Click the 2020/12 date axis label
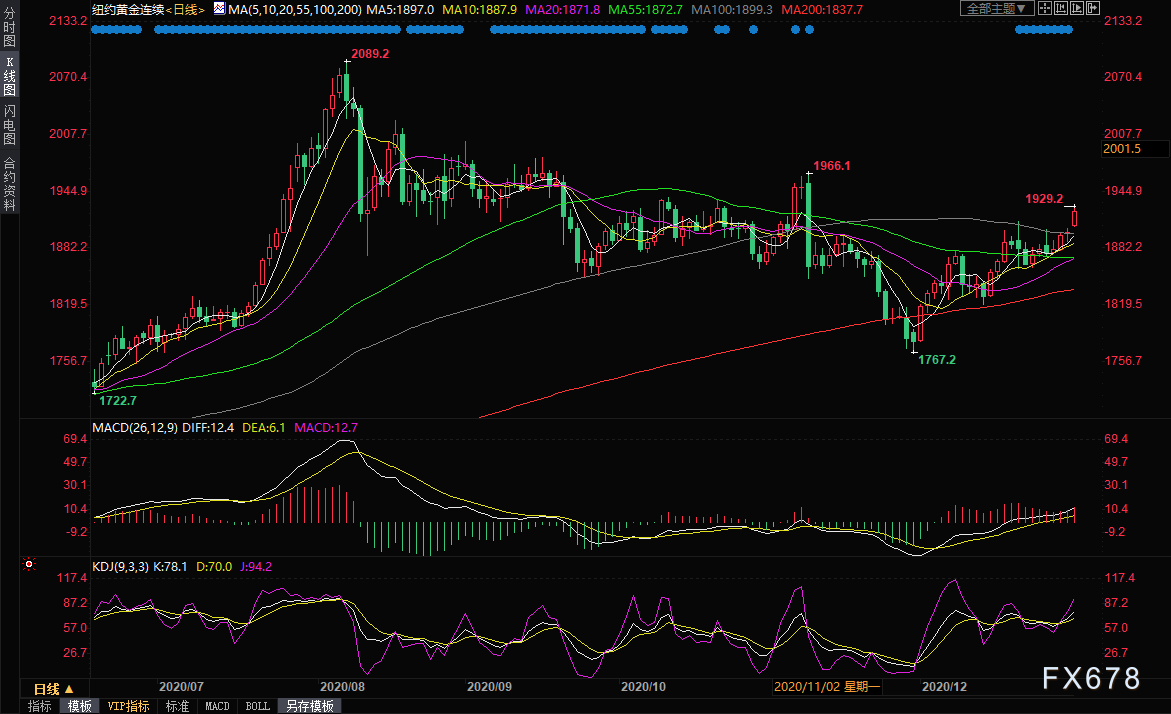Image resolution: width=1171 pixels, height=714 pixels. (x=945, y=686)
